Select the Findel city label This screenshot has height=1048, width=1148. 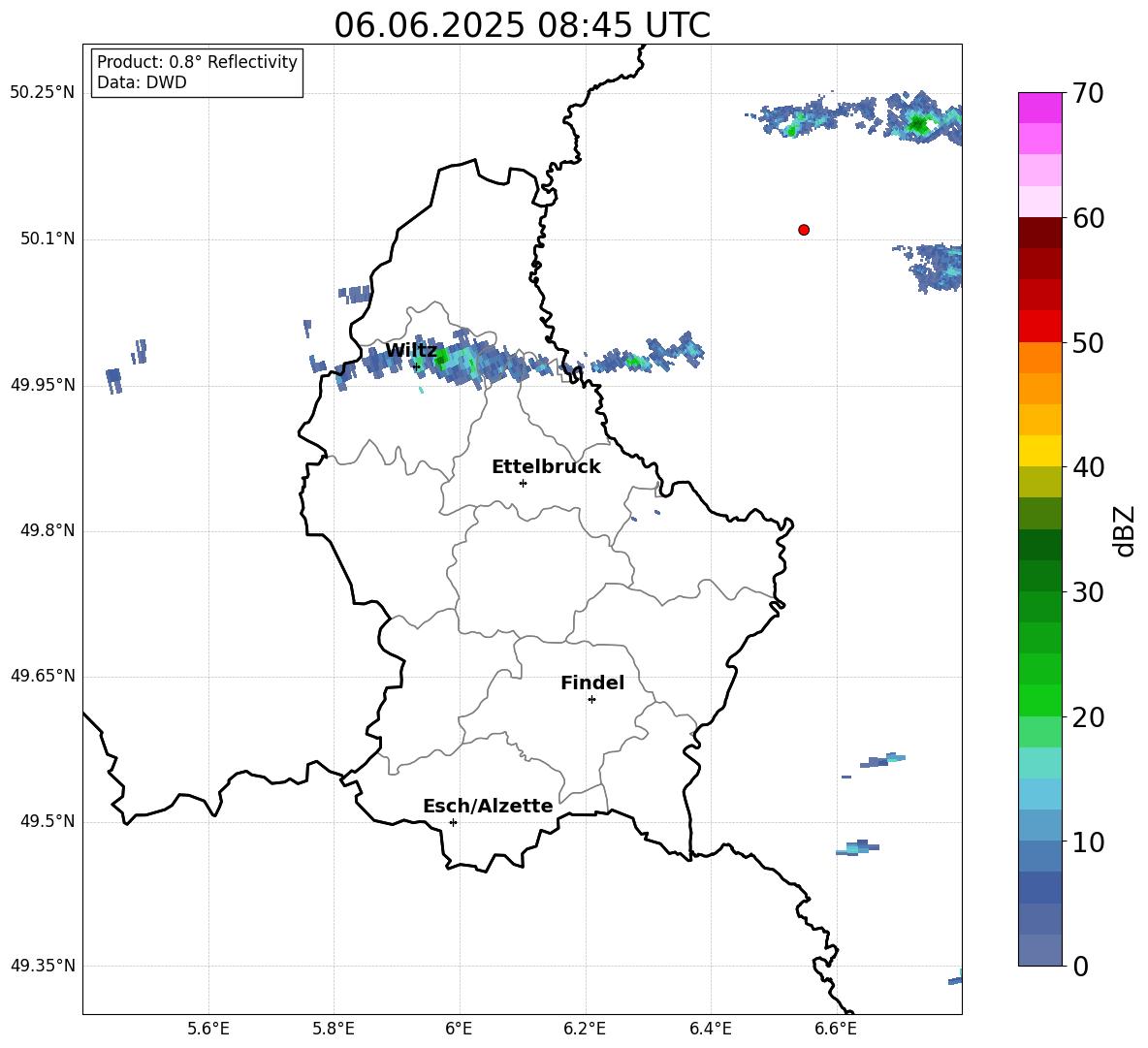(592, 683)
